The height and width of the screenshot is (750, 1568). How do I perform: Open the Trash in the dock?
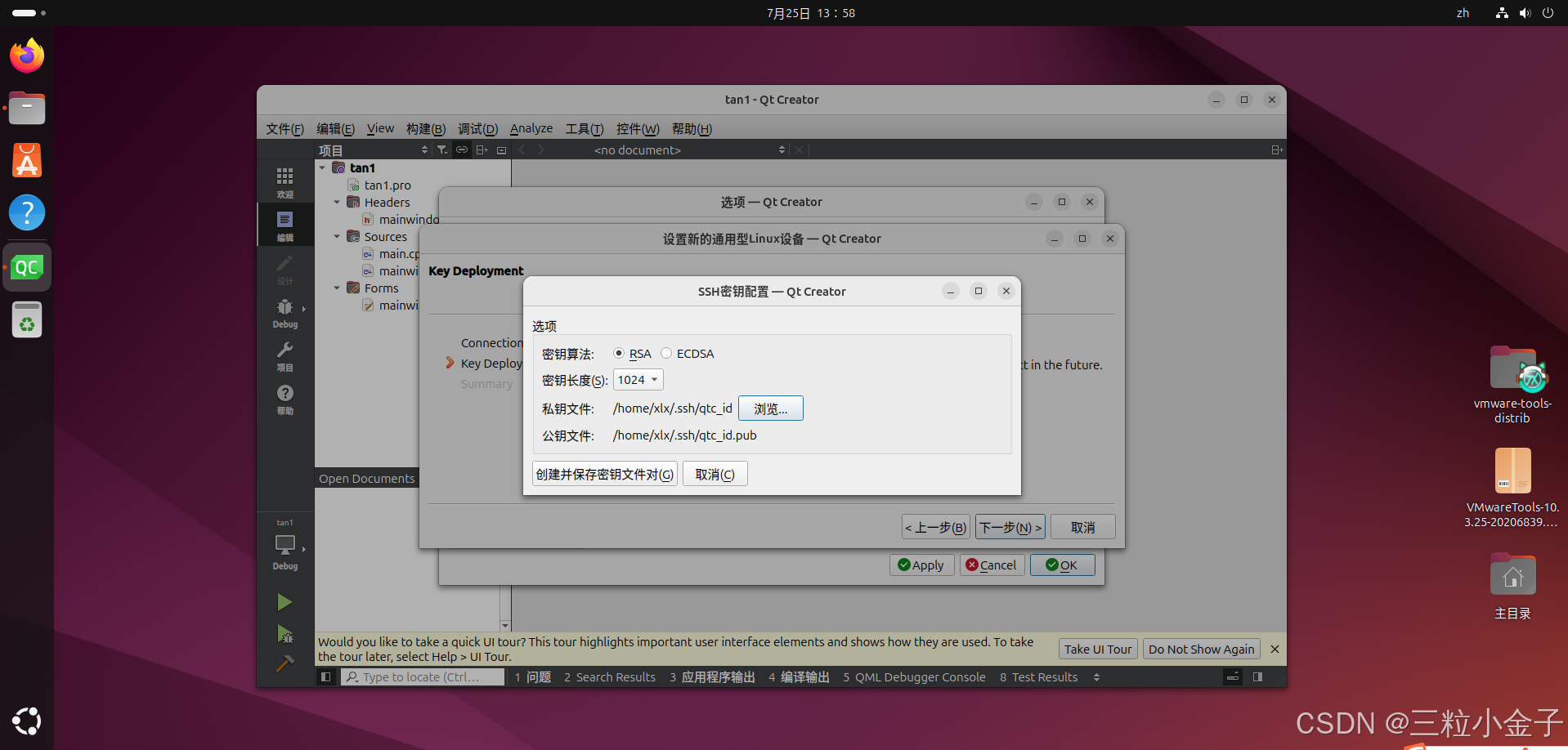(27, 319)
